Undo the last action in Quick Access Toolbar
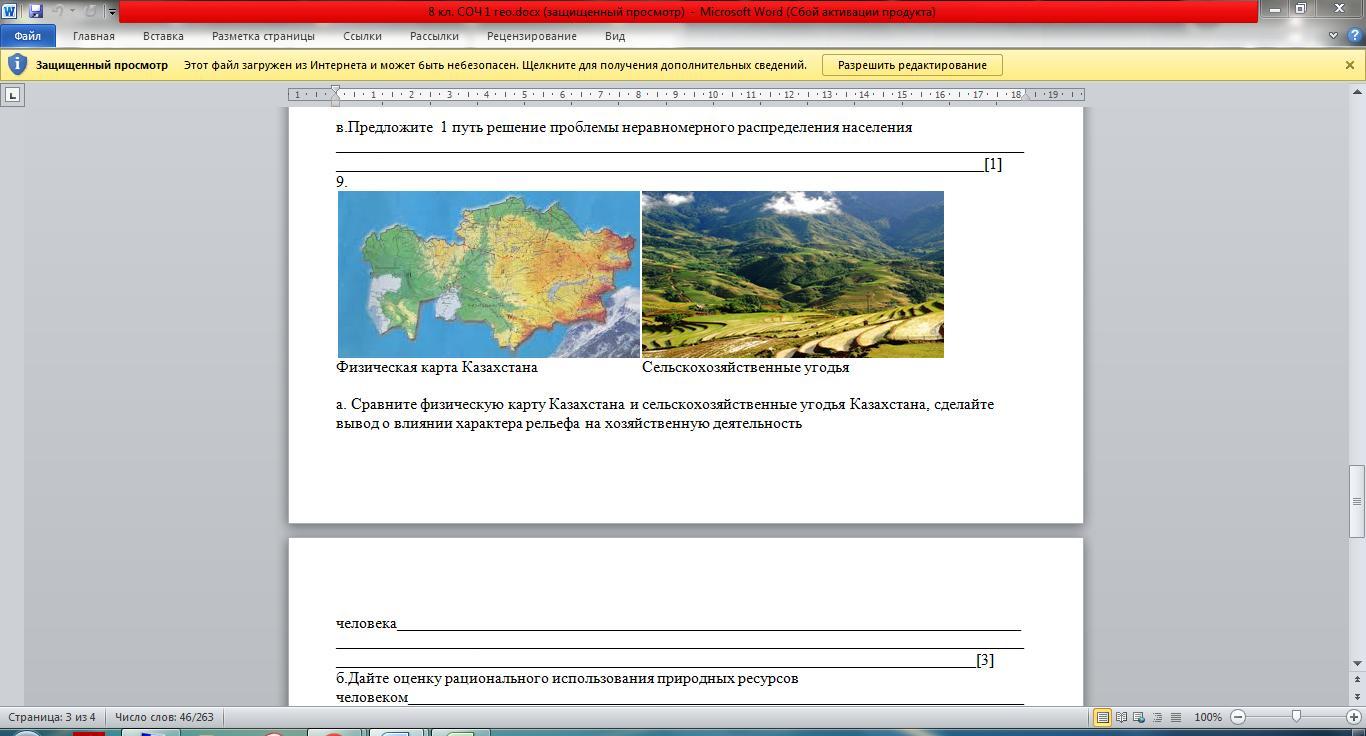The width and height of the screenshot is (1366, 736). [x=58, y=11]
